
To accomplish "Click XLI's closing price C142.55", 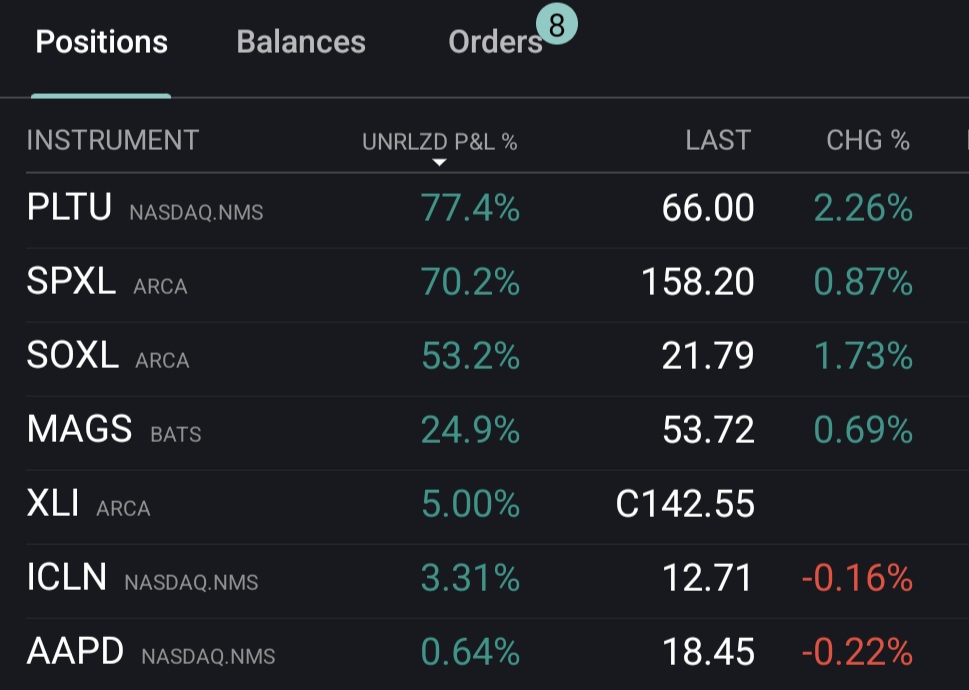I will [685, 504].
